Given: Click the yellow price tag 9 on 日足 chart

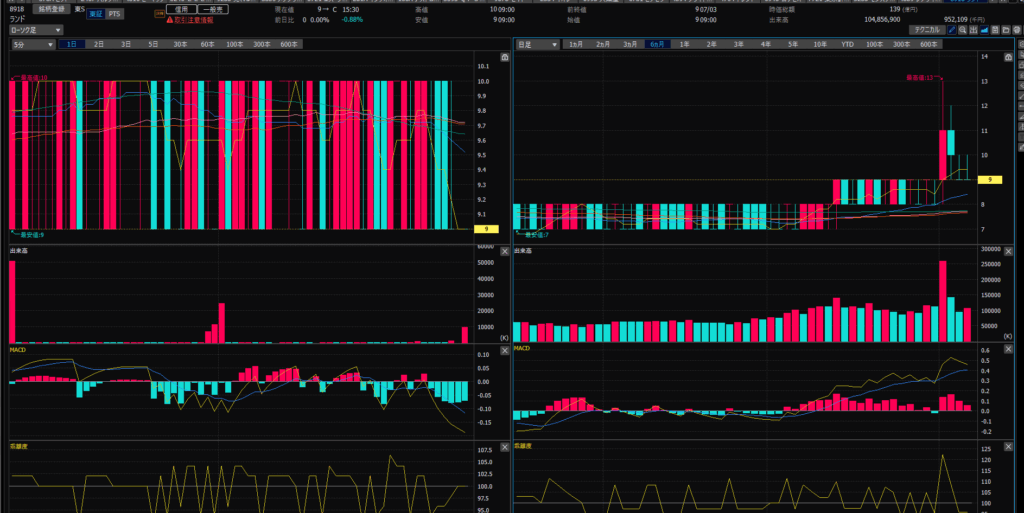Looking at the screenshot, I should pyautogui.click(x=989, y=179).
